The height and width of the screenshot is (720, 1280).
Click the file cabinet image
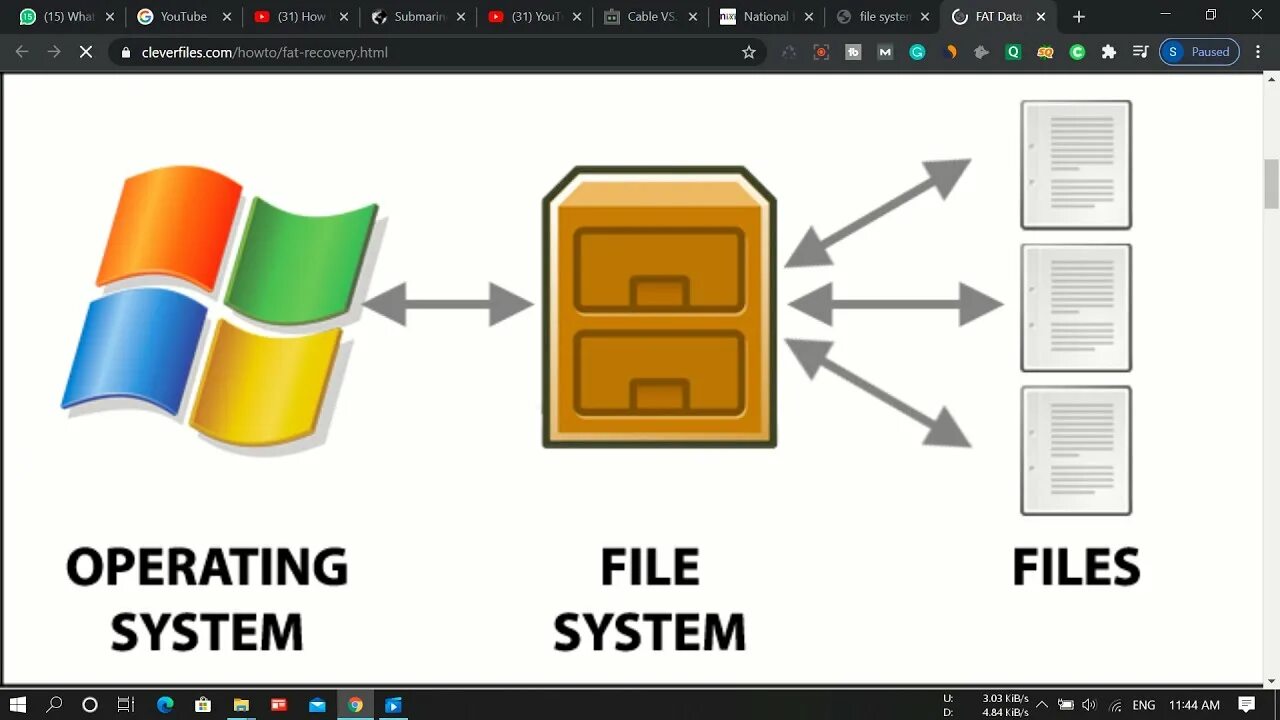click(x=660, y=307)
